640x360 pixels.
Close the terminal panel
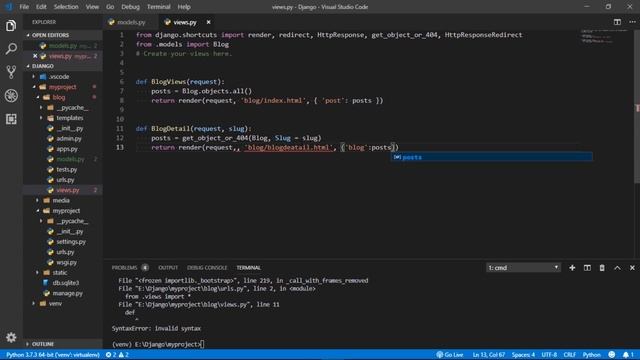coord(632,268)
